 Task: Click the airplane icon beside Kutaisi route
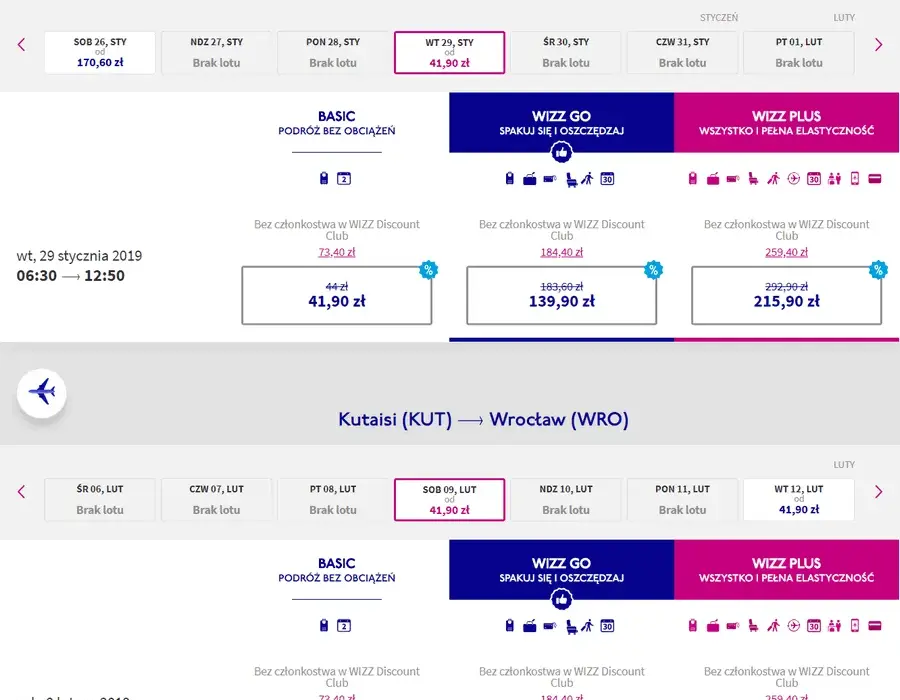[41, 393]
